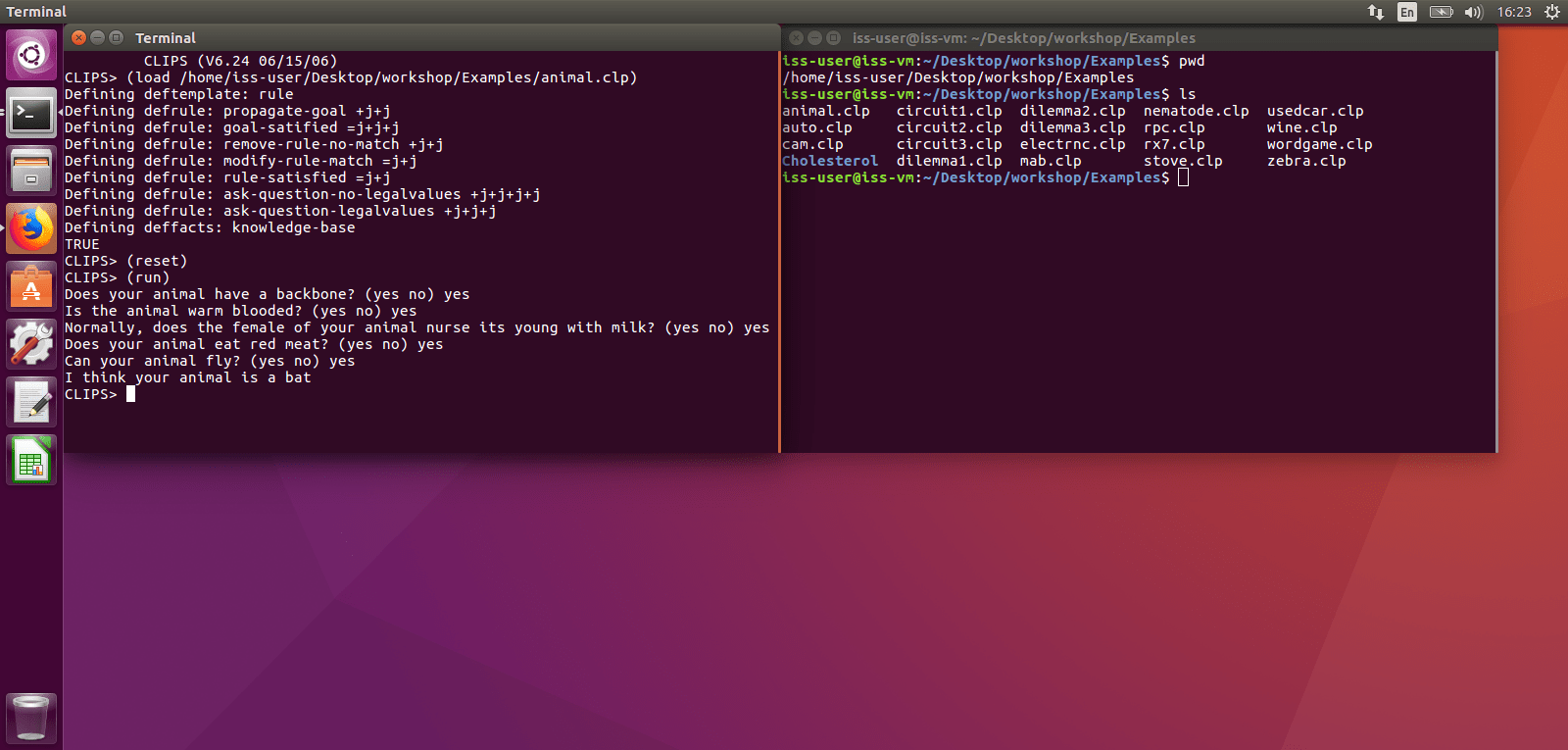The height and width of the screenshot is (750, 1568).
Task: Open session power gear menu
Action: pyautogui.click(x=1552, y=12)
